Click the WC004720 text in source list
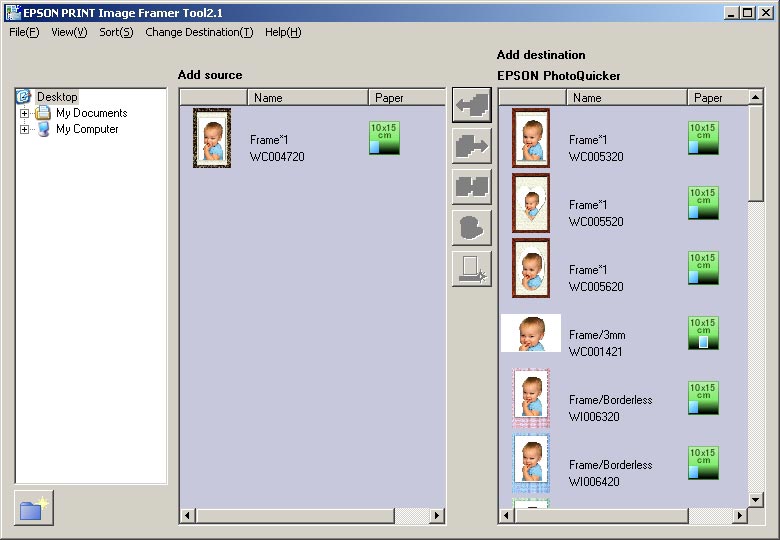 (277, 157)
